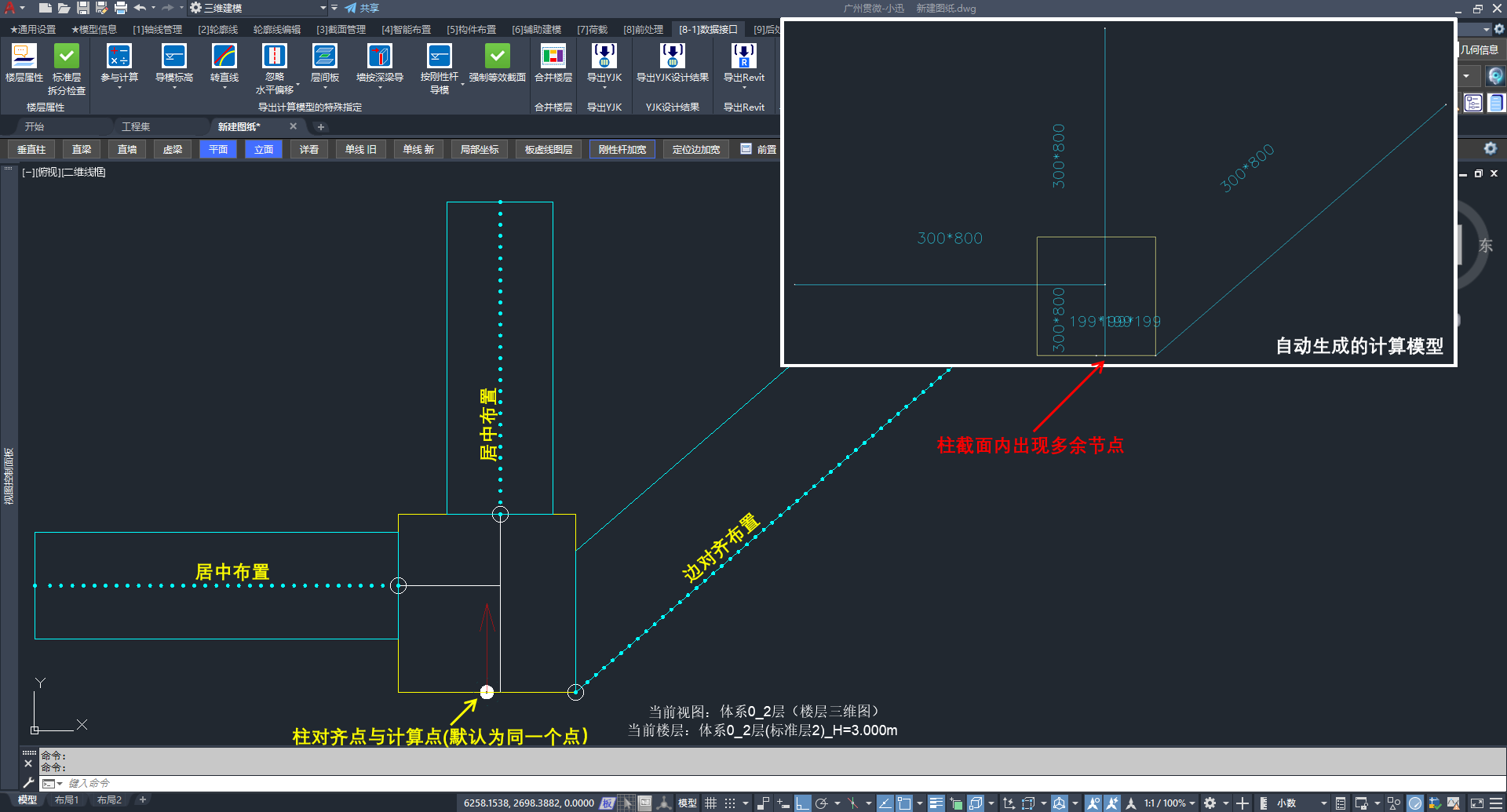Click the 强制等效截面 green check icon
The height and width of the screenshot is (812, 1507).
tap(497, 56)
